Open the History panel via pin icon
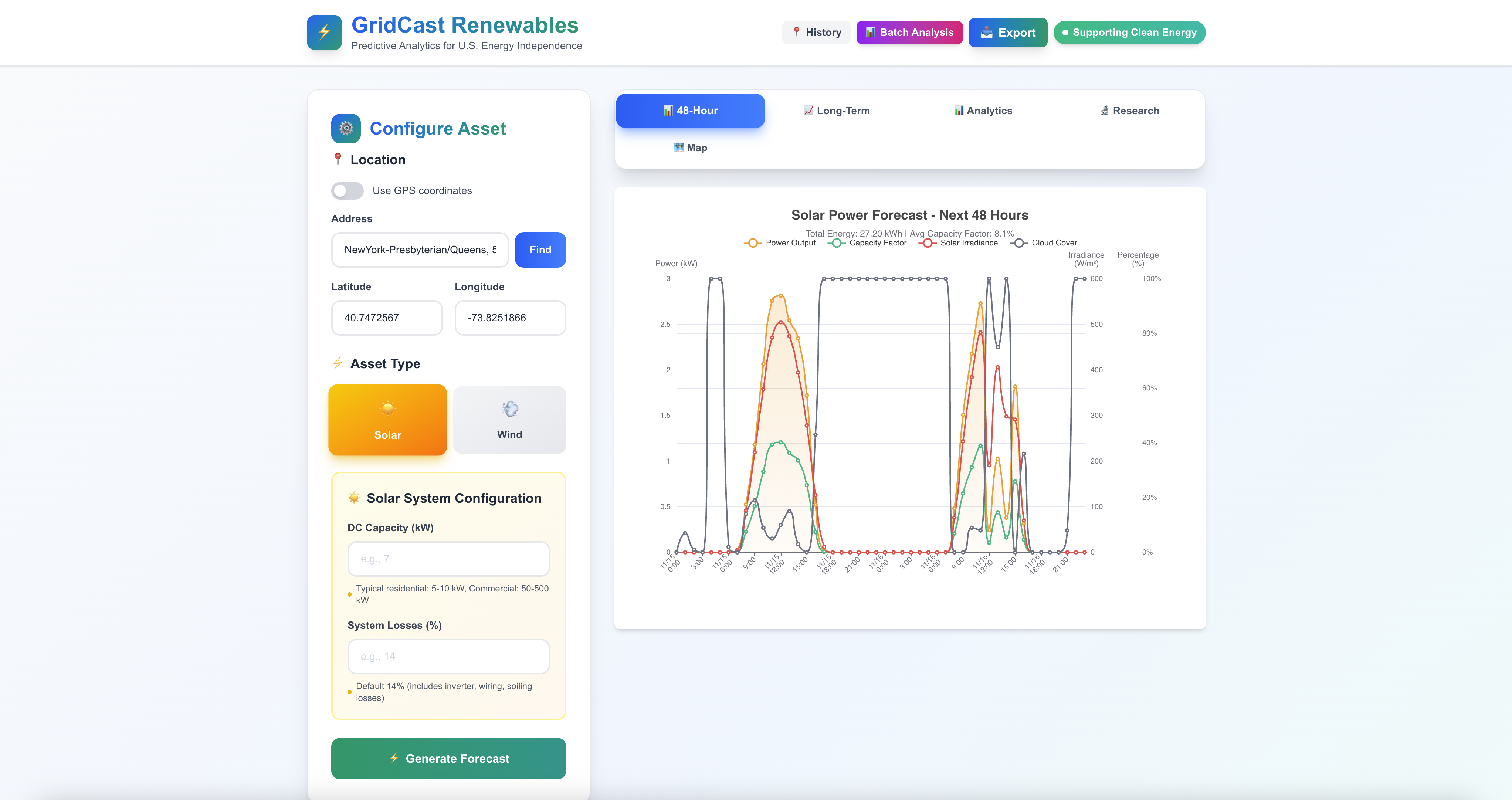 [797, 32]
